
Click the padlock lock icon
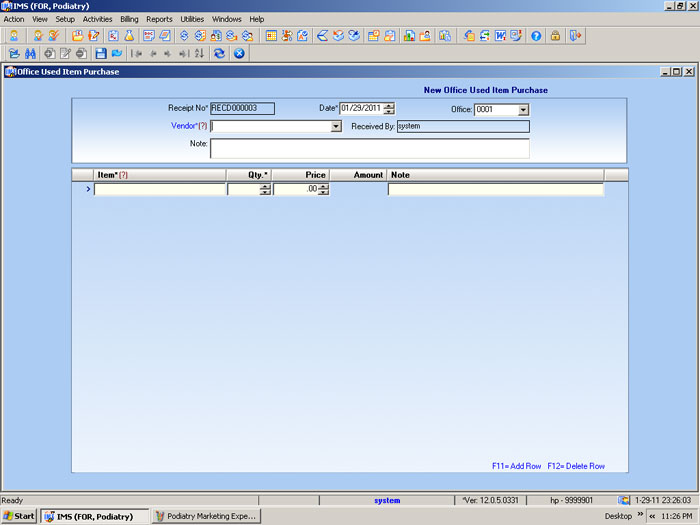pos(555,36)
